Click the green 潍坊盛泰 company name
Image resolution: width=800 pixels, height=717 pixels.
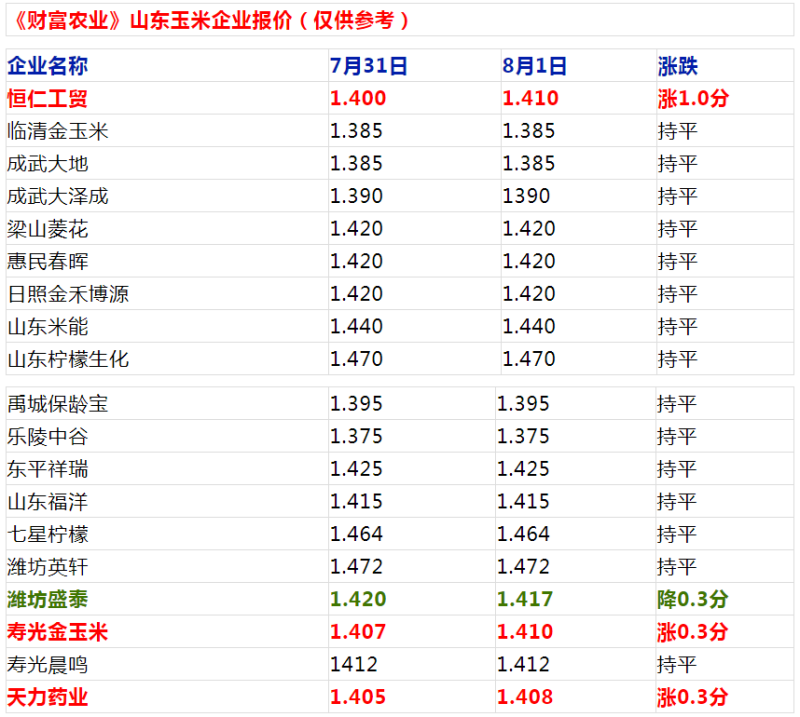pos(47,599)
